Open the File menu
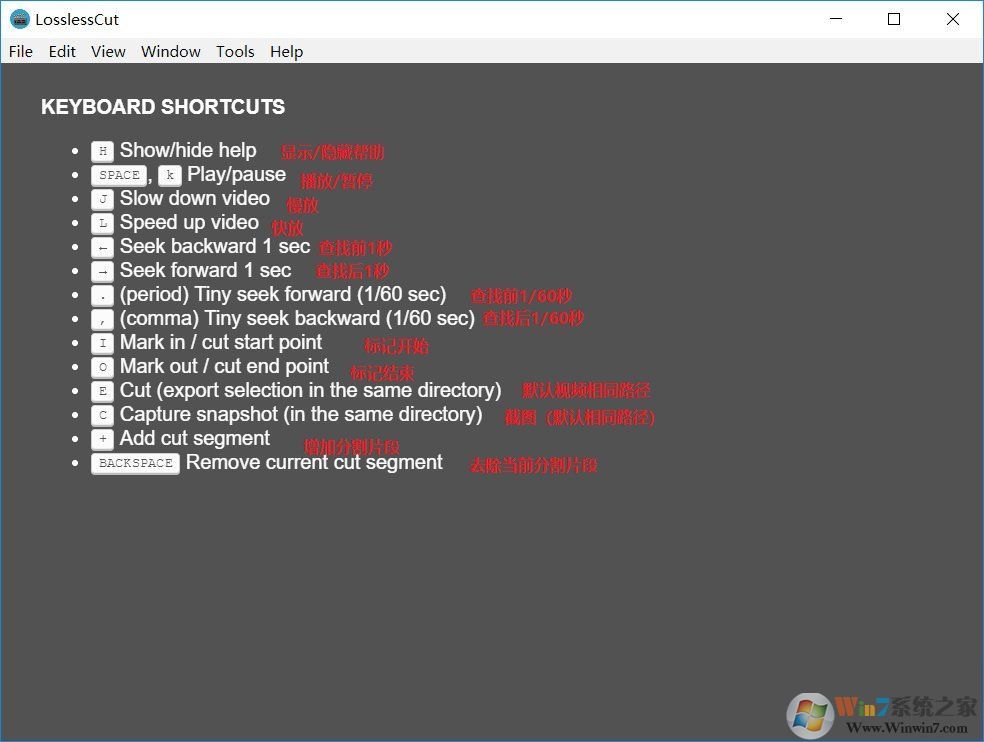 pos(20,51)
